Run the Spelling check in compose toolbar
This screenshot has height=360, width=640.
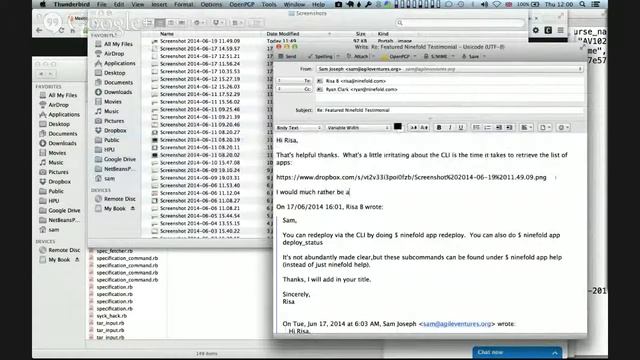point(320,56)
